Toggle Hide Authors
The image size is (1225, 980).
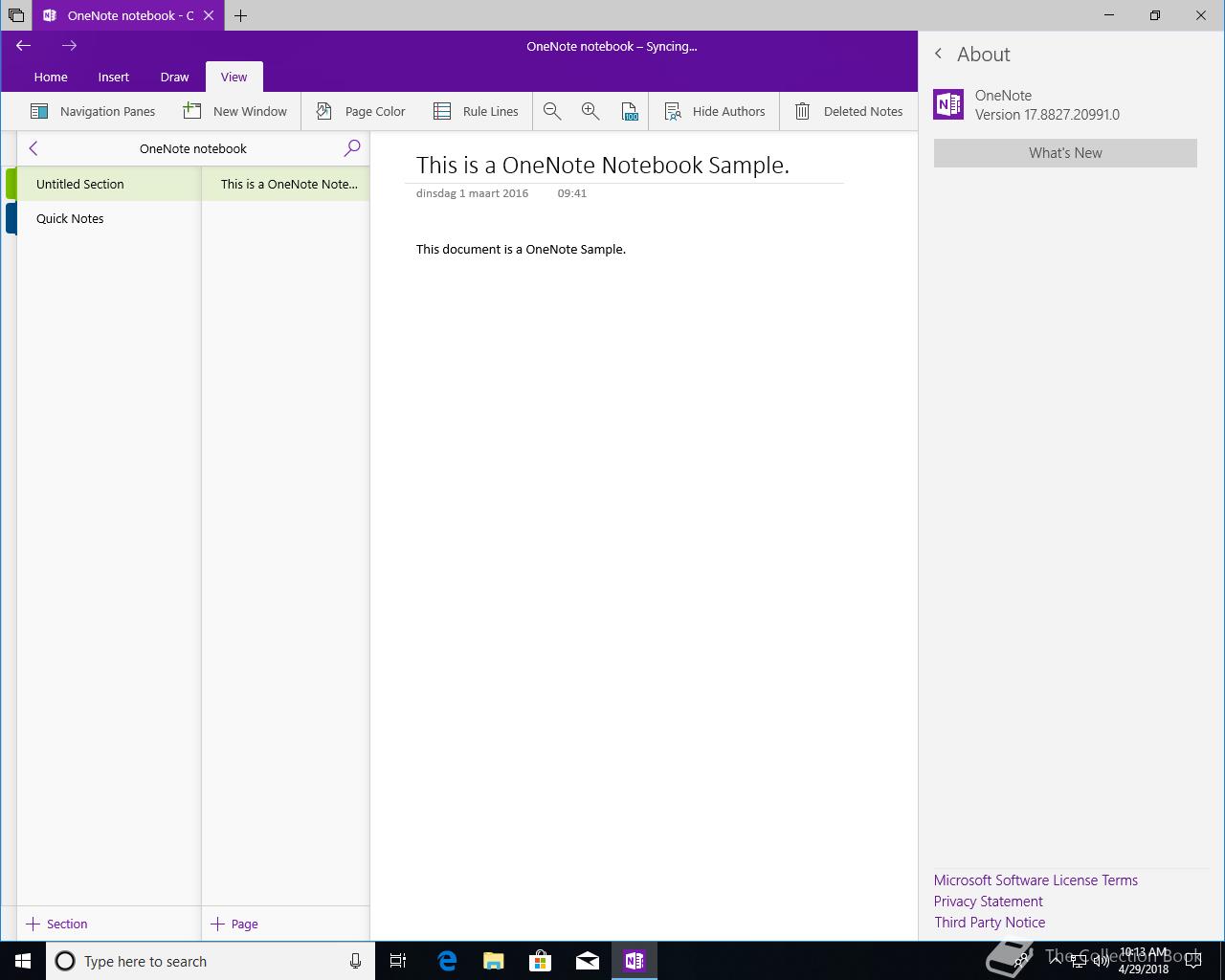pos(715,111)
